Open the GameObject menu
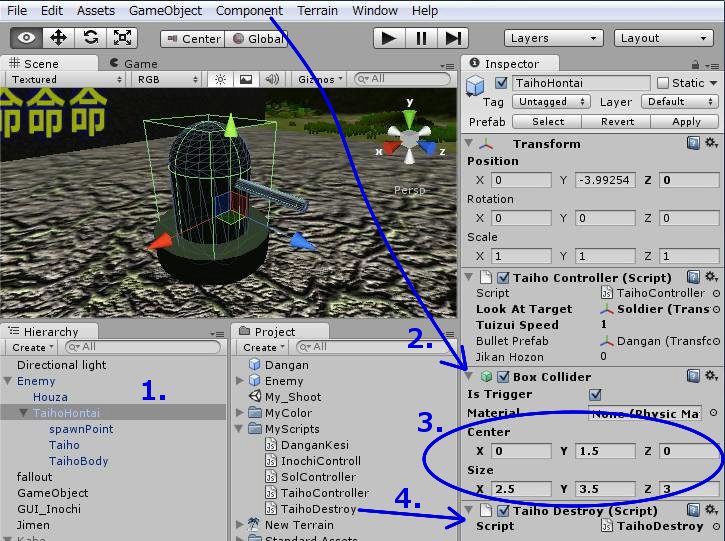The width and height of the screenshot is (725, 541). [165, 10]
